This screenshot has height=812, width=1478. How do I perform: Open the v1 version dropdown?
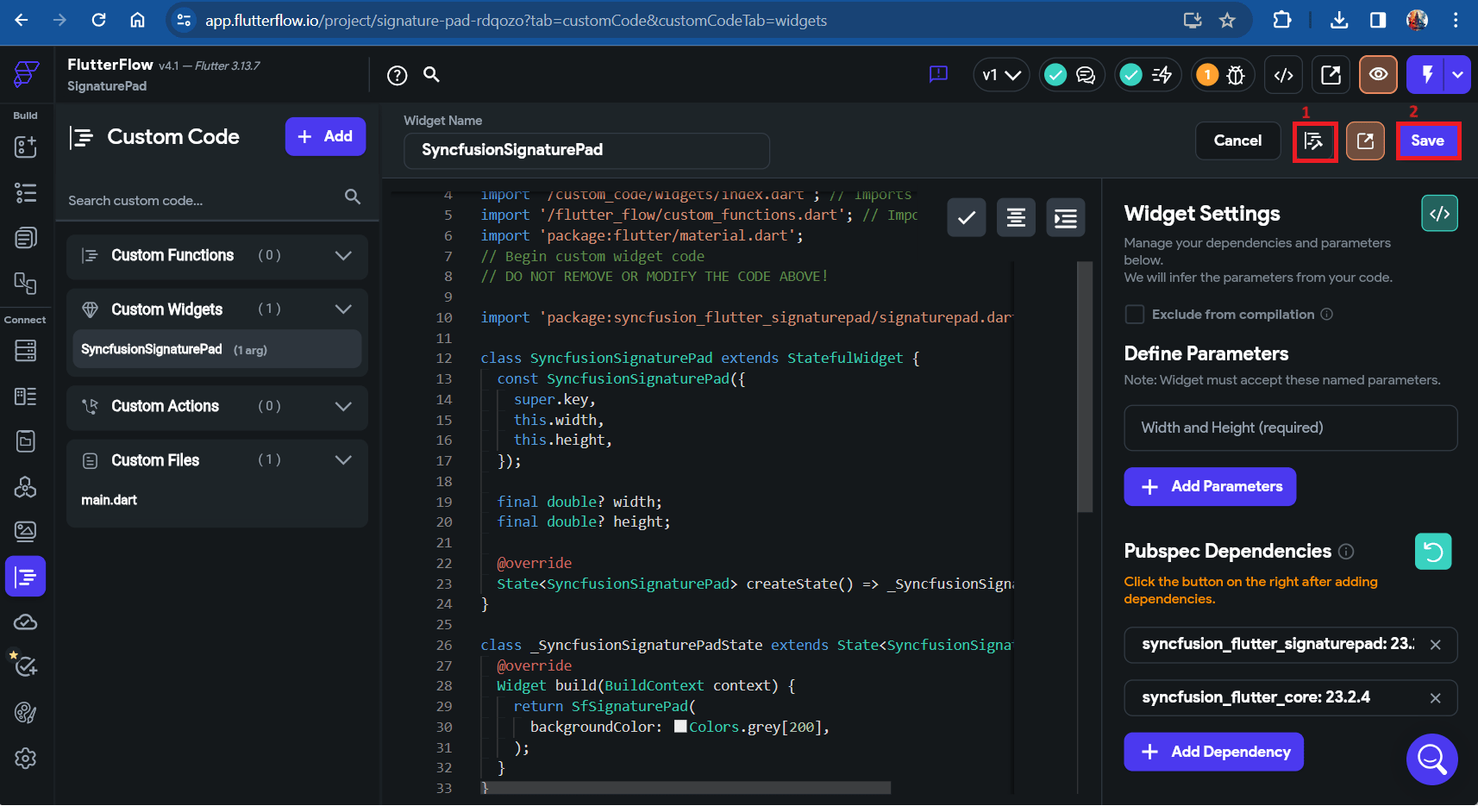click(x=1001, y=75)
